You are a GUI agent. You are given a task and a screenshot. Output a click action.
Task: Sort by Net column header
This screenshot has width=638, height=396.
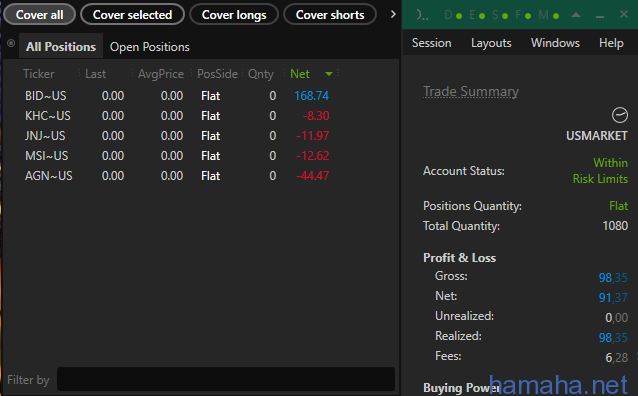[x=300, y=74]
